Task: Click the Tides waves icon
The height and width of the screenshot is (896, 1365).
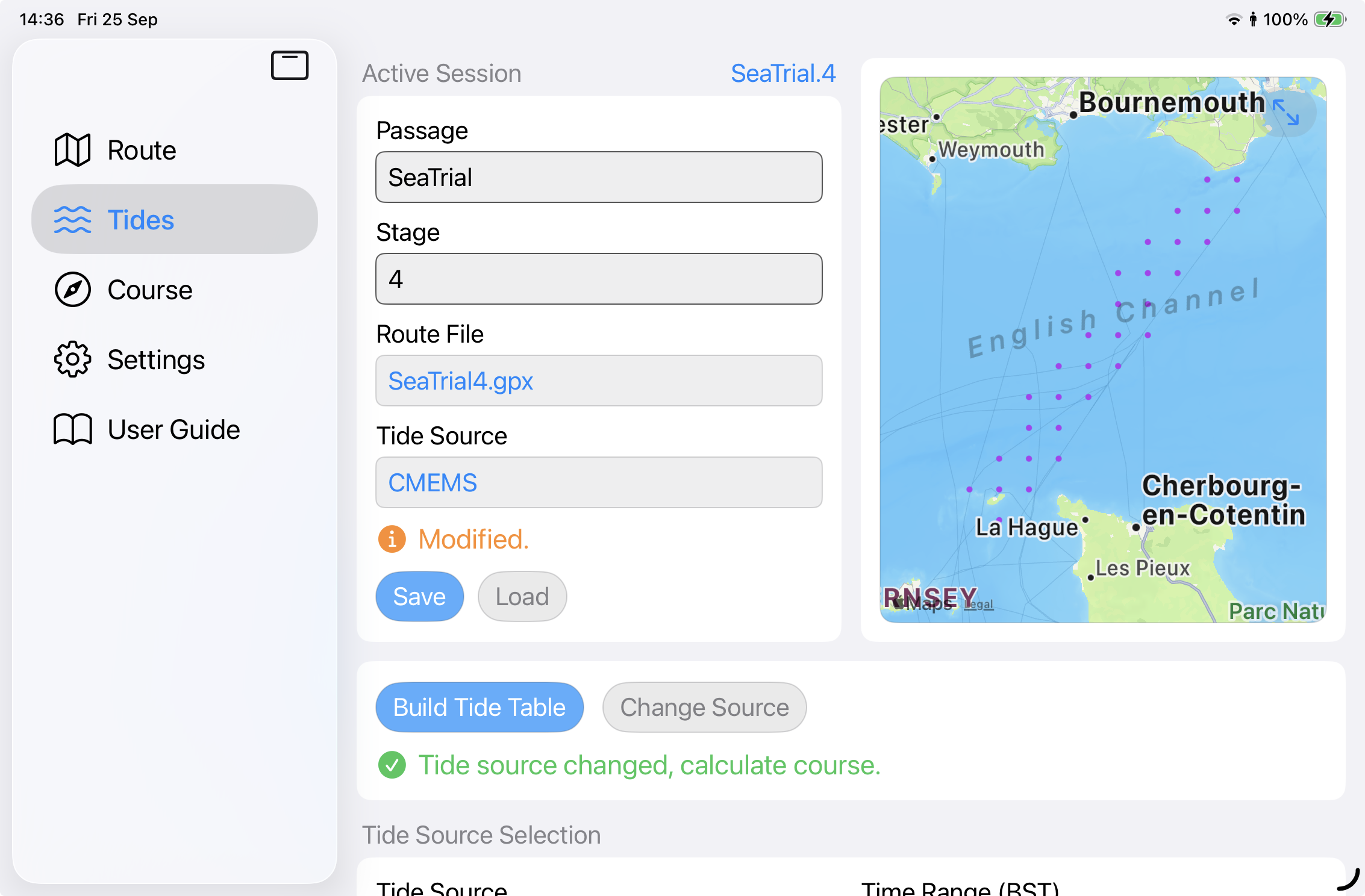Action: point(72,220)
